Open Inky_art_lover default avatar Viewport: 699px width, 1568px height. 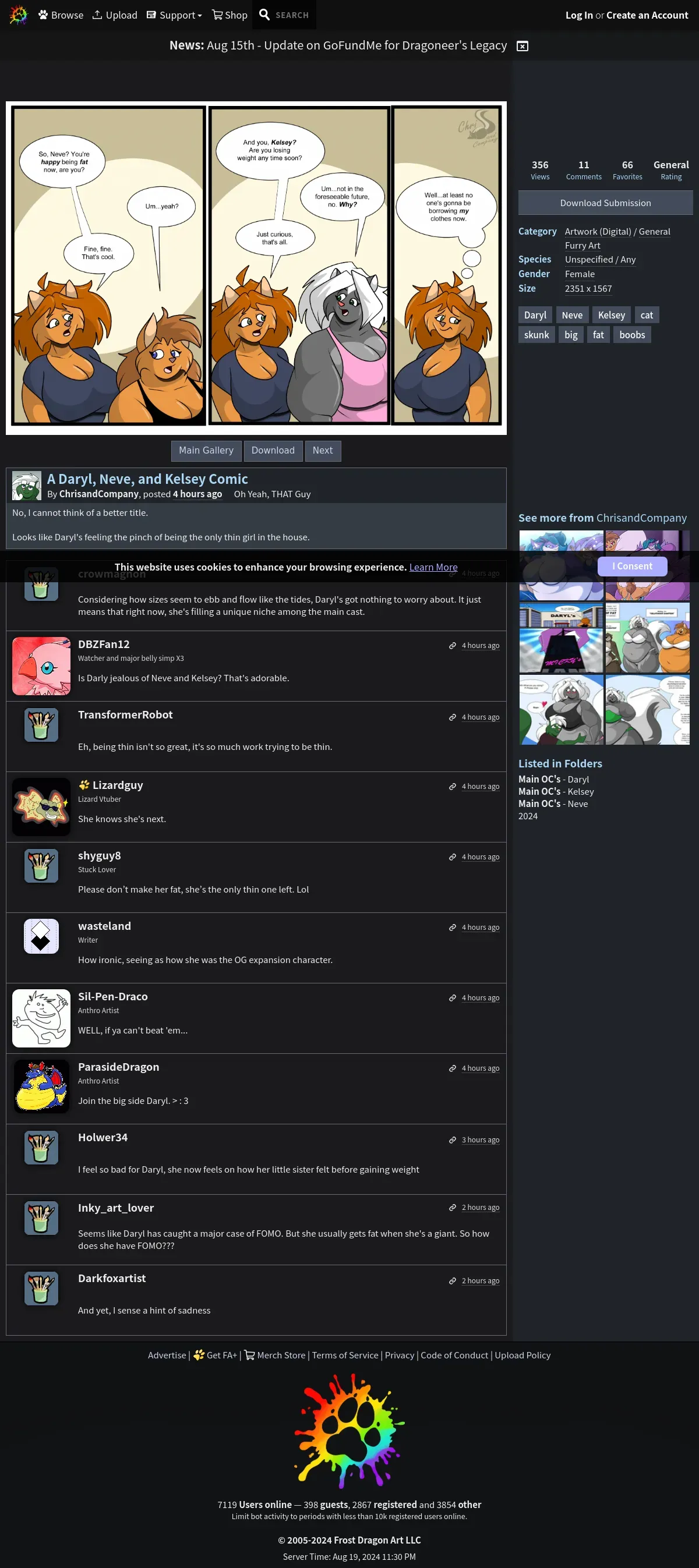tap(41, 1218)
